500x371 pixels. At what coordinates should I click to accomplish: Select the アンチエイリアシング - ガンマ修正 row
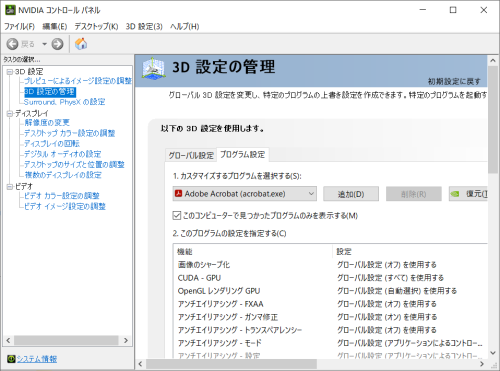click(x=330, y=317)
